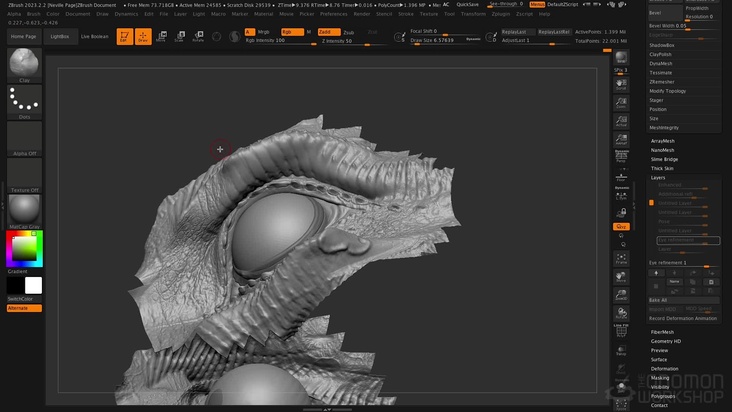Screen dimensions: 732x412
Task: Open the Render menu
Action: (361, 14)
